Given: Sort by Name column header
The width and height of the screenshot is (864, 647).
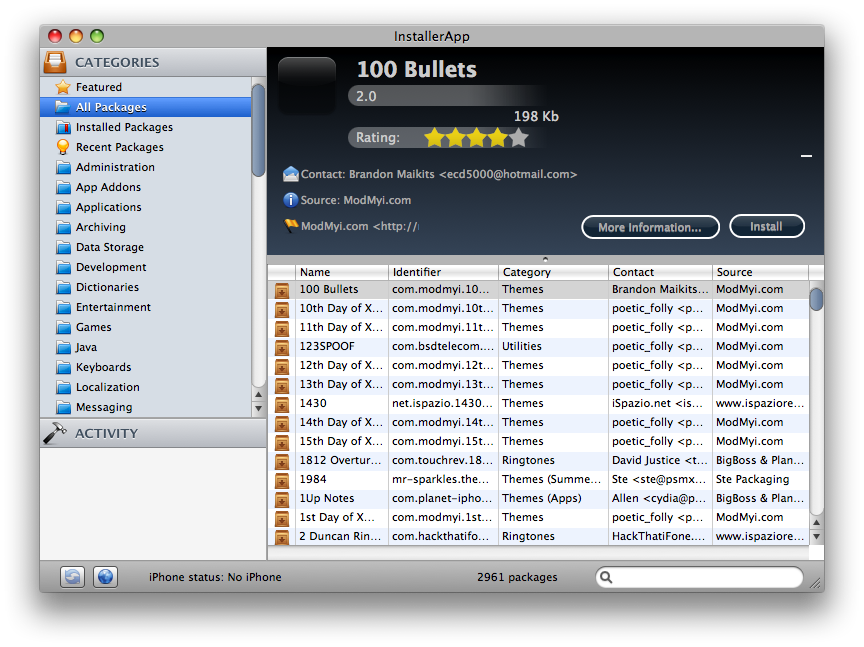Looking at the screenshot, I should pos(342,272).
